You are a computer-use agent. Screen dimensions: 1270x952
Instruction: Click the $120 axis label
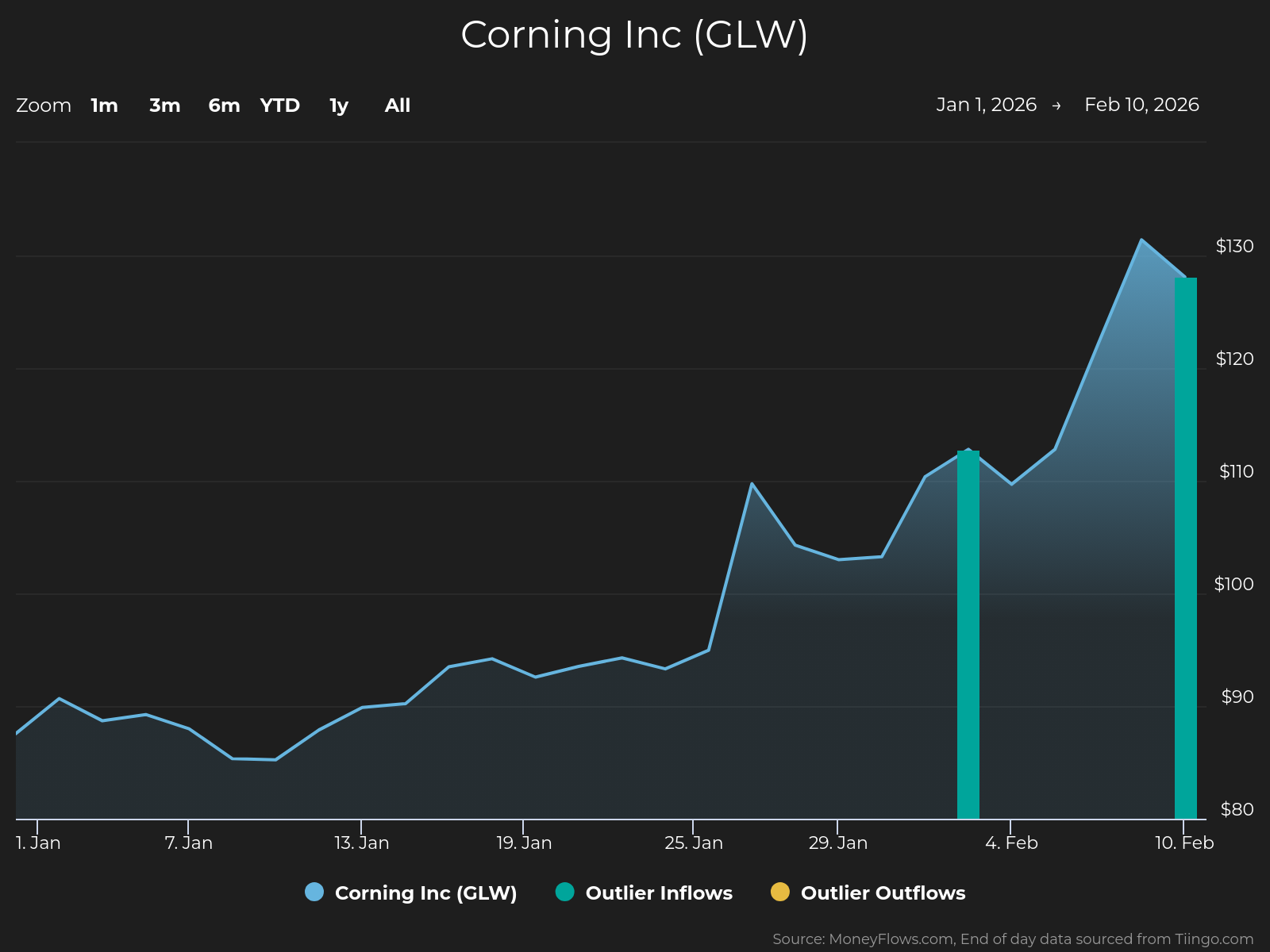click(x=1234, y=359)
